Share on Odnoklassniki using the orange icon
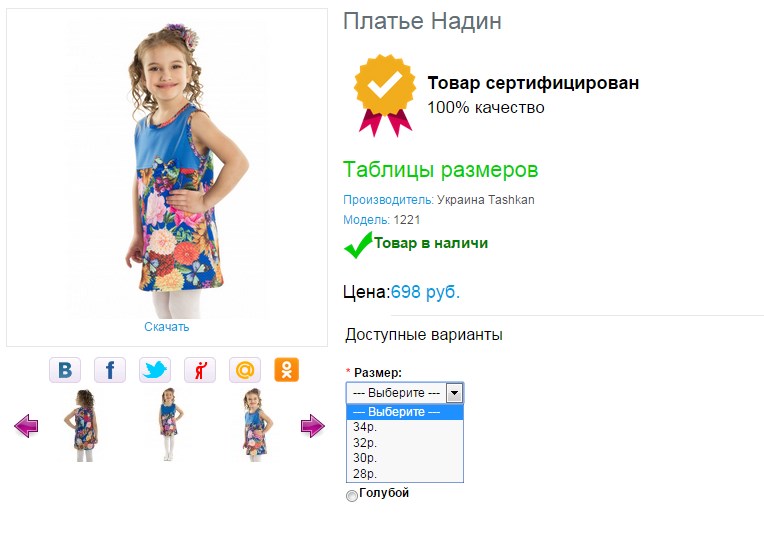The image size is (764, 542). pos(286,370)
